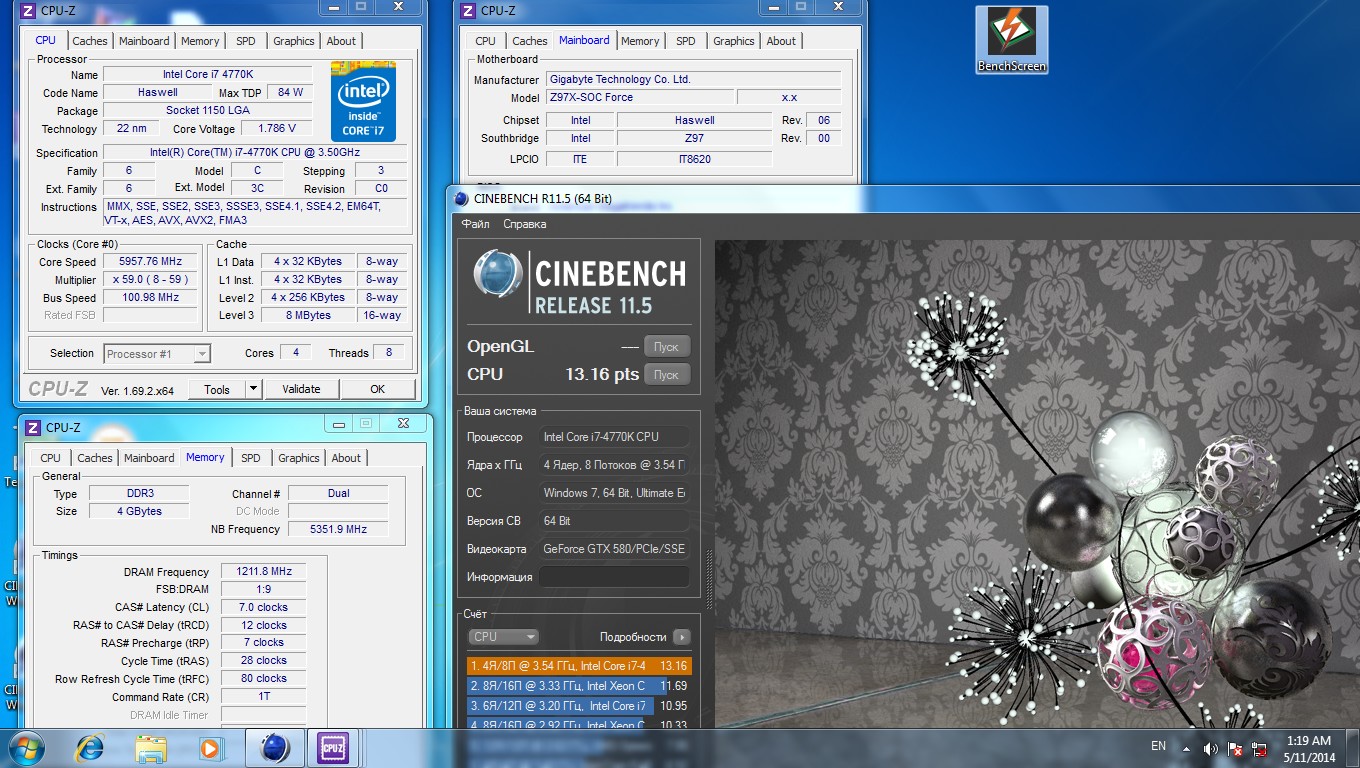Show hidden tray icons arrow
Viewport: 1360px width, 768px height.
coord(1186,748)
